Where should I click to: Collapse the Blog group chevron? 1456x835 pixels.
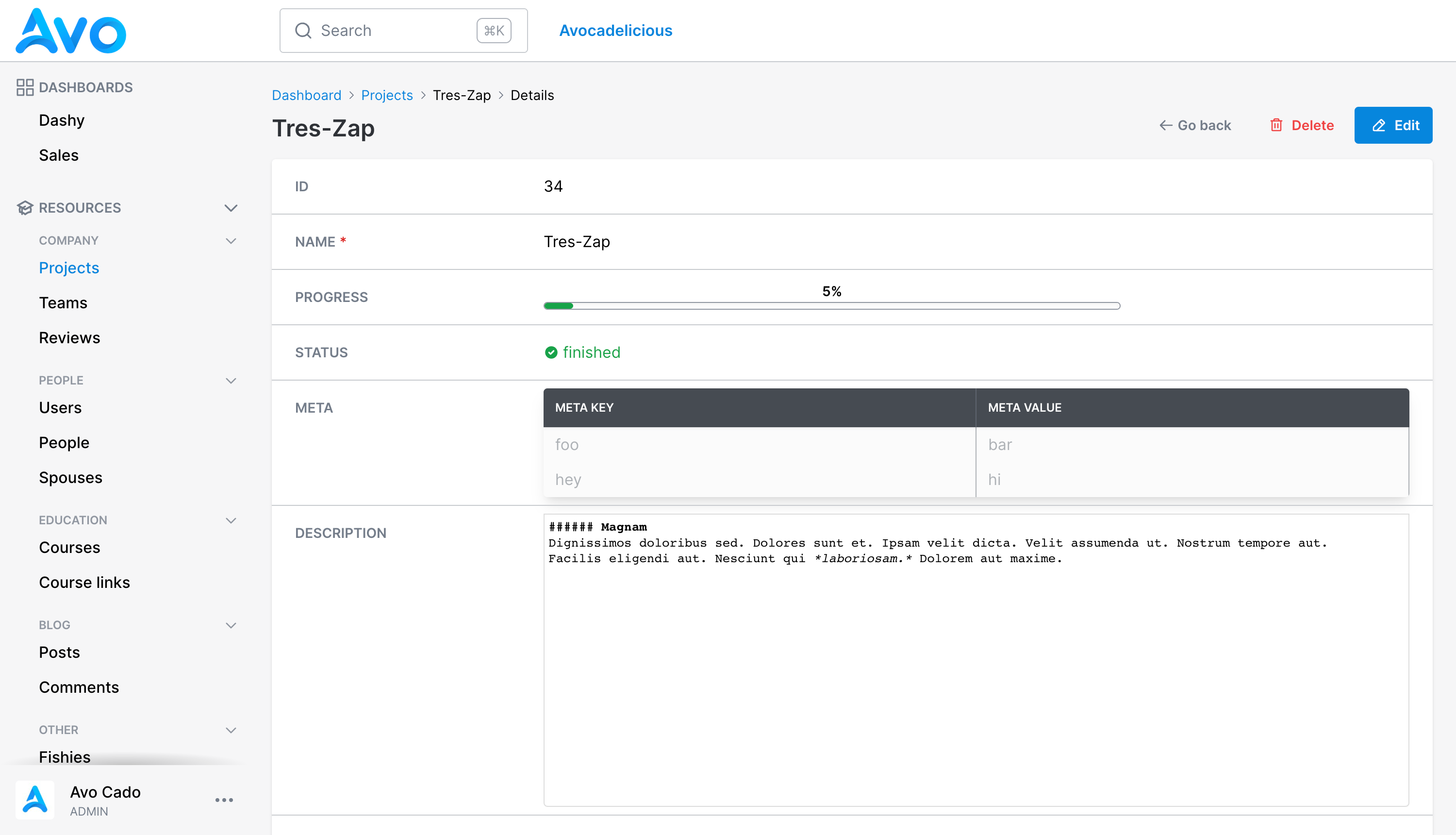pyautogui.click(x=231, y=625)
